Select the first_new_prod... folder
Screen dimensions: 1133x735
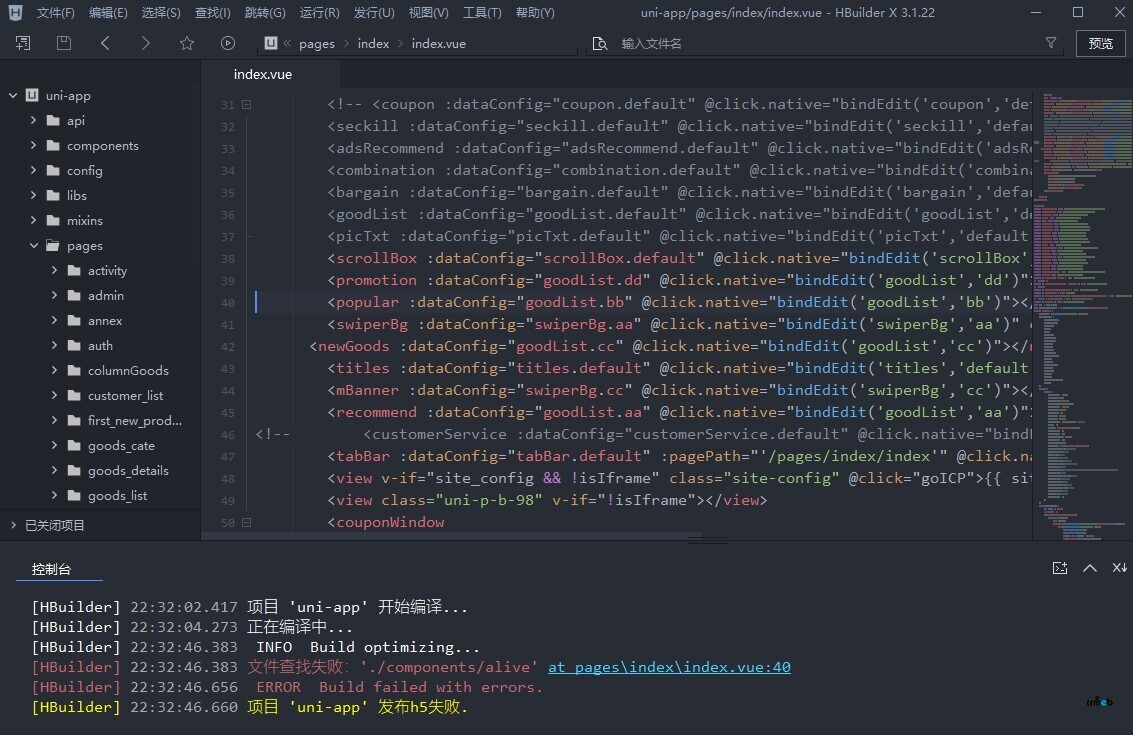click(x=134, y=421)
